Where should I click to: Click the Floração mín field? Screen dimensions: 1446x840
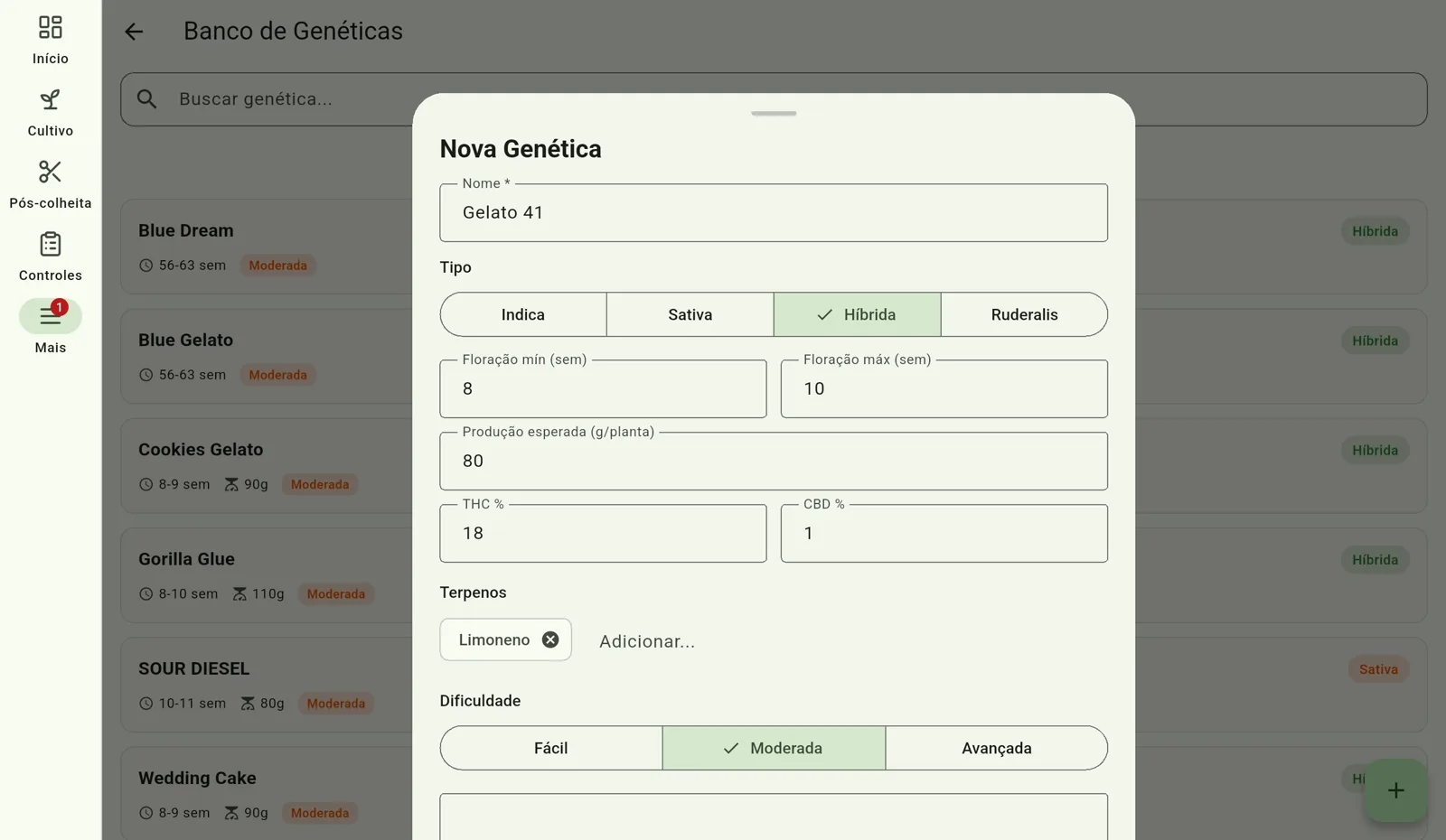pos(603,388)
